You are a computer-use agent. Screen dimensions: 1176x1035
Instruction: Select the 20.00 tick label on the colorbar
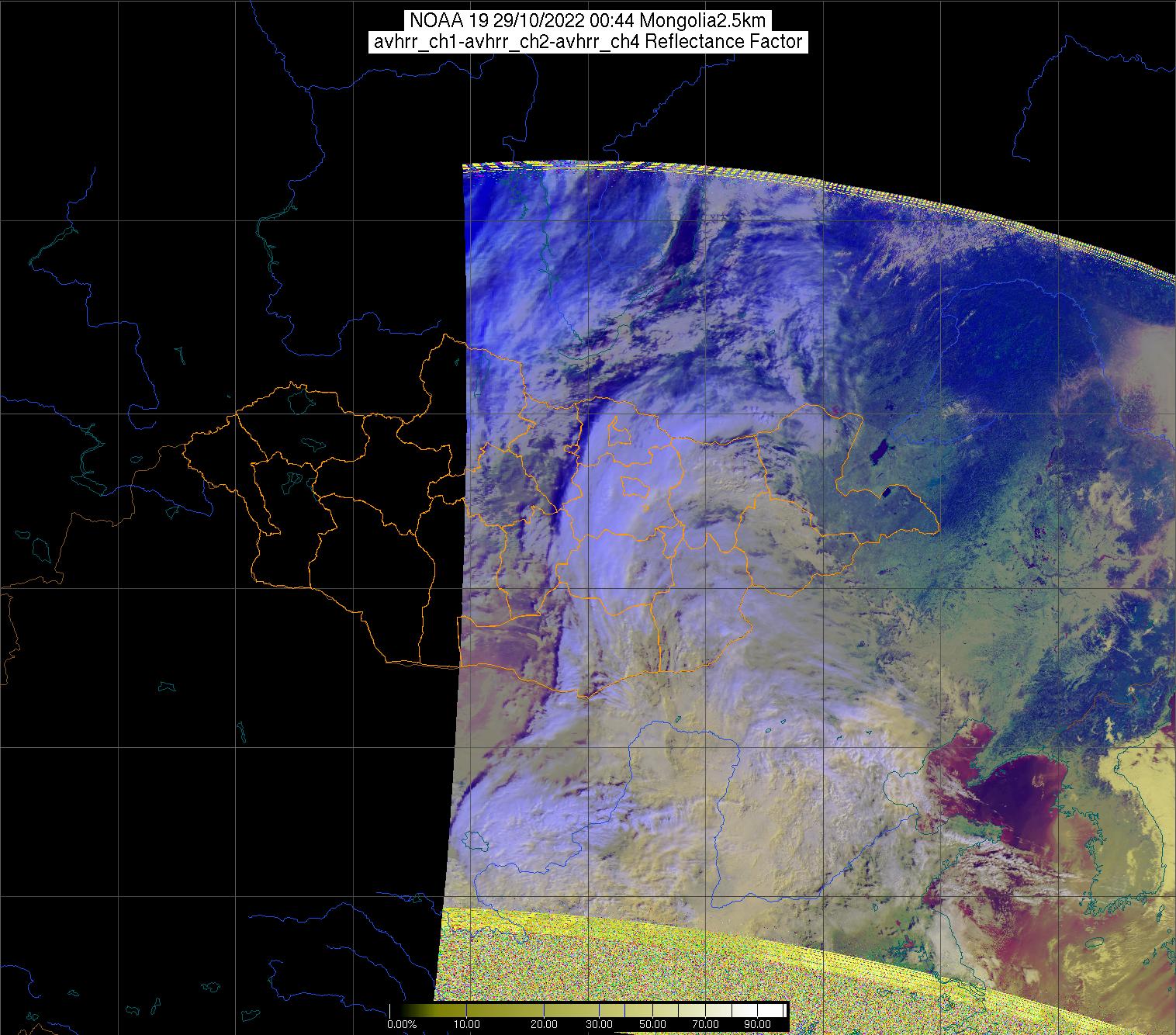coord(544,1025)
